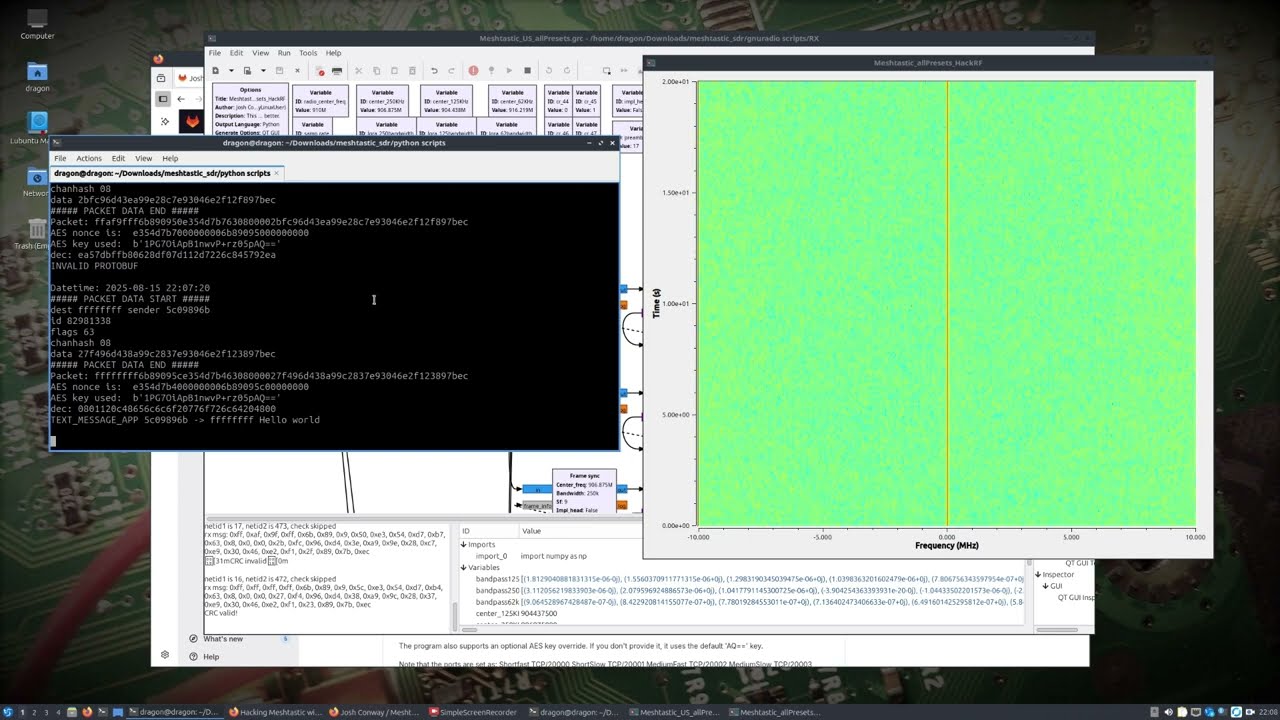Switch to Meshtastic_US_allPresets taskbar entry

pos(676,712)
